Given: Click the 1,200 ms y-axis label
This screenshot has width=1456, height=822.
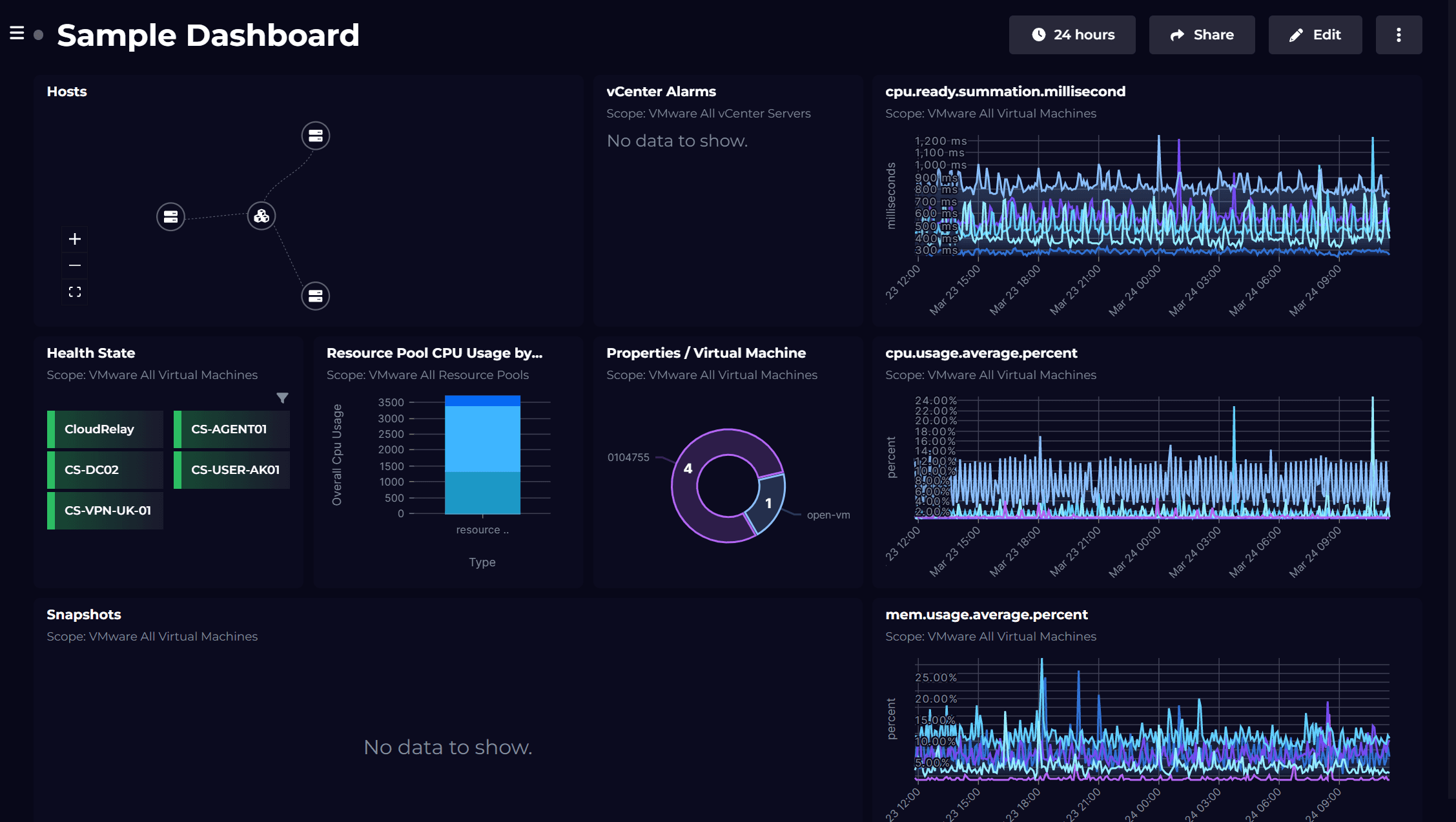Looking at the screenshot, I should 941,141.
